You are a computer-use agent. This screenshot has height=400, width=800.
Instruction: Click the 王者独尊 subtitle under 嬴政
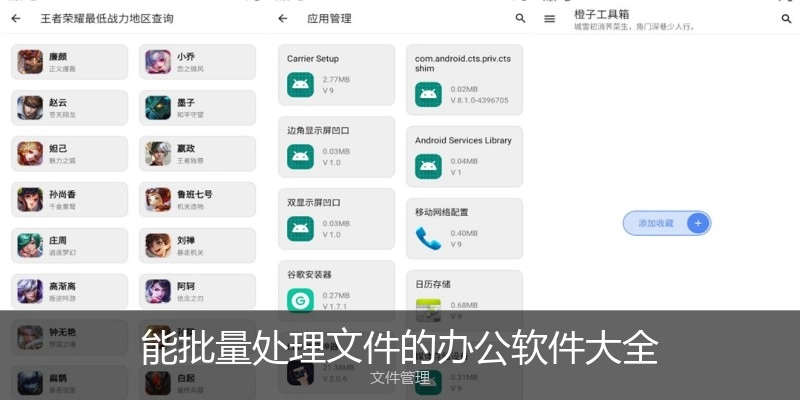(190, 161)
